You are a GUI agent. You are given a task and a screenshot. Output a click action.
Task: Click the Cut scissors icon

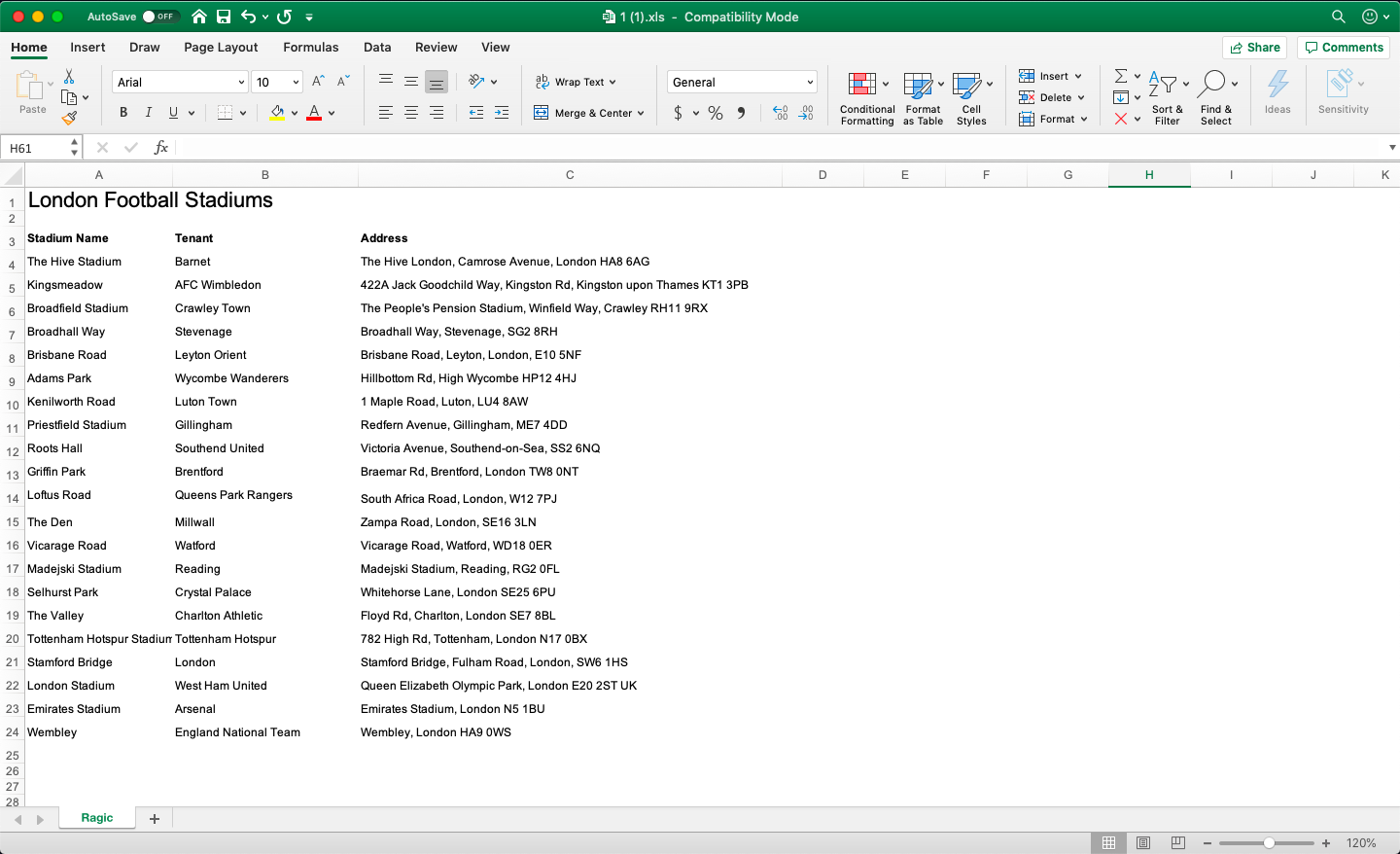pos(69,77)
